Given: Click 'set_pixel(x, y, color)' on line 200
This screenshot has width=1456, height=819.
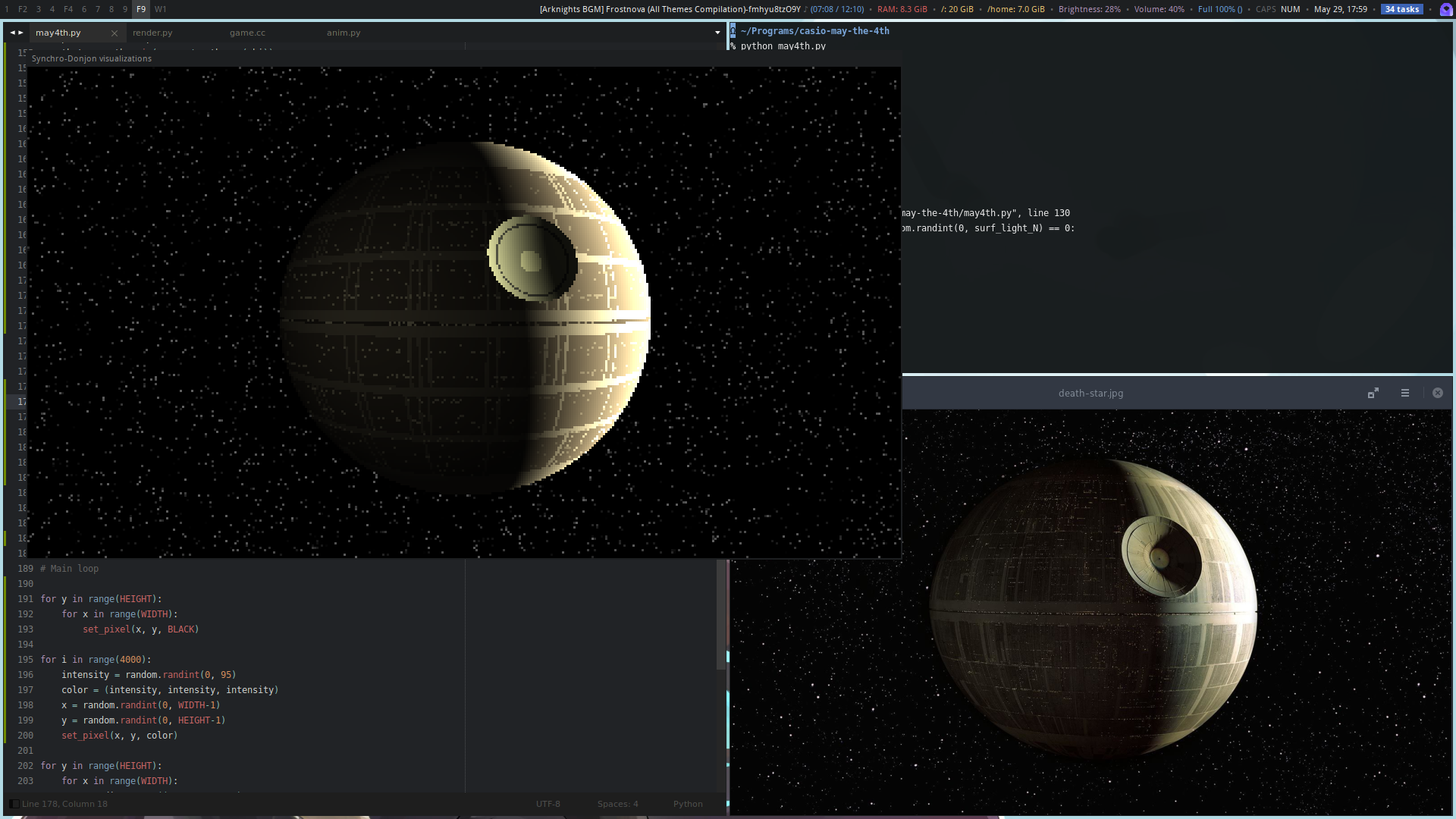Looking at the screenshot, I should click(x=120, y=736).
